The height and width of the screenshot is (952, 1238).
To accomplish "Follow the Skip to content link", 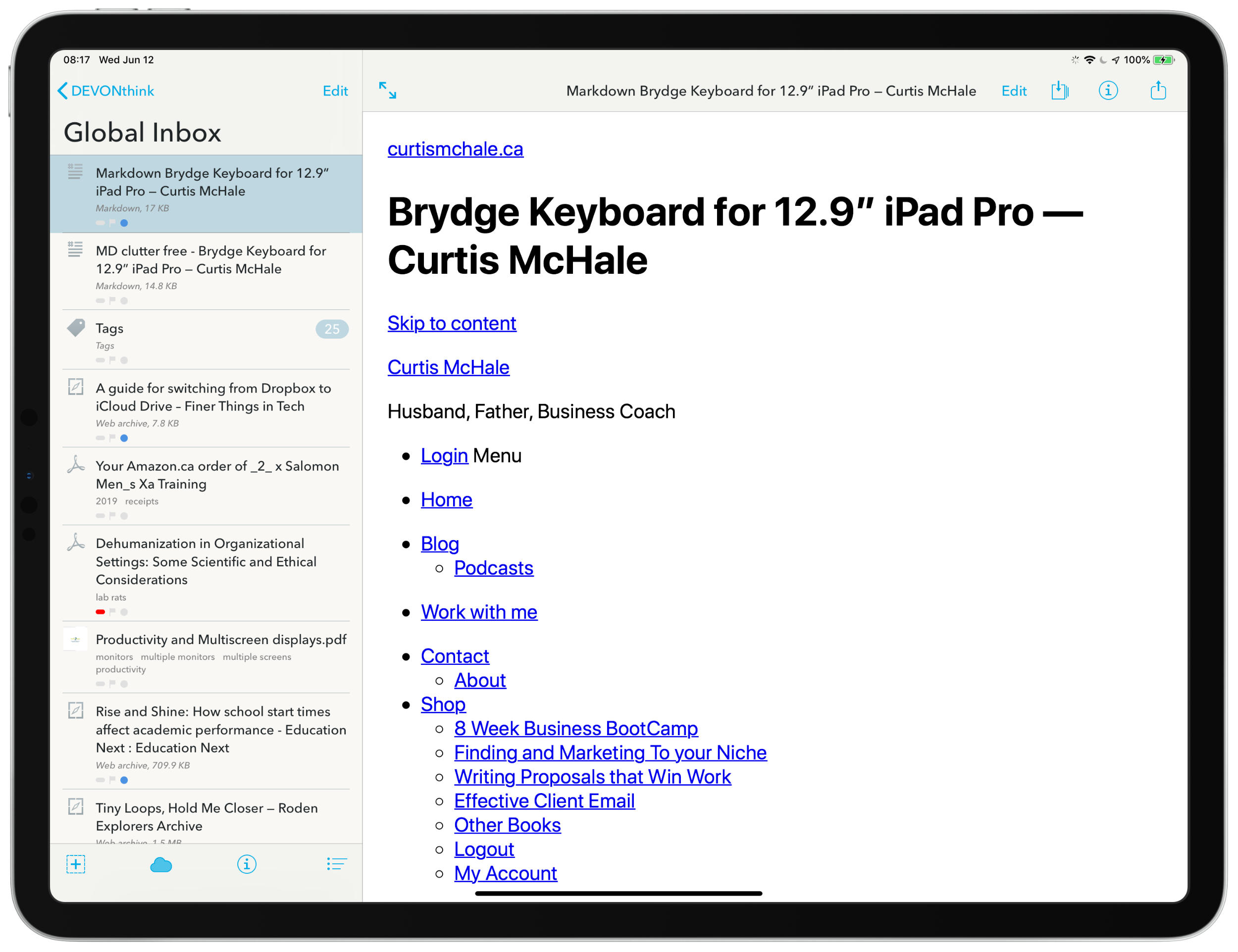I will coord(452,323).
